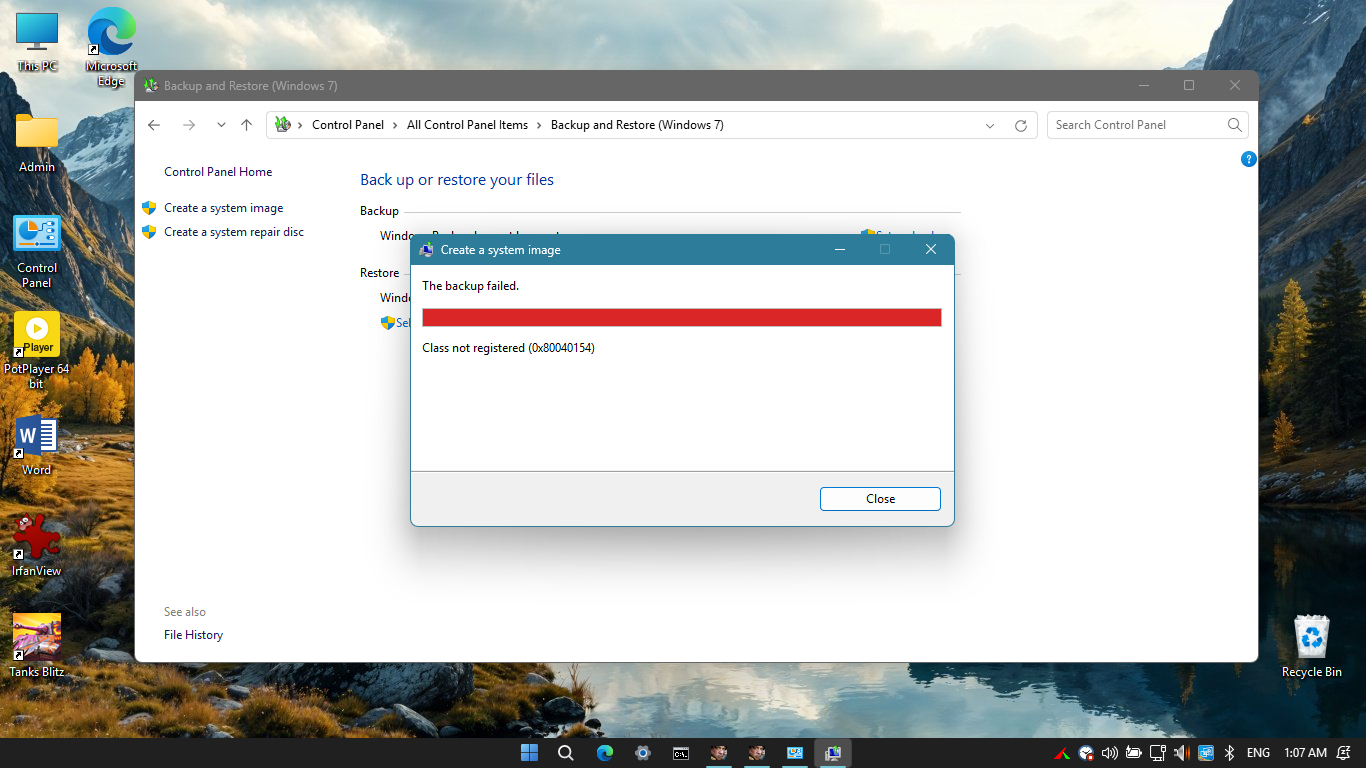Refresh the Backup and Restore page

(1021, 125)
